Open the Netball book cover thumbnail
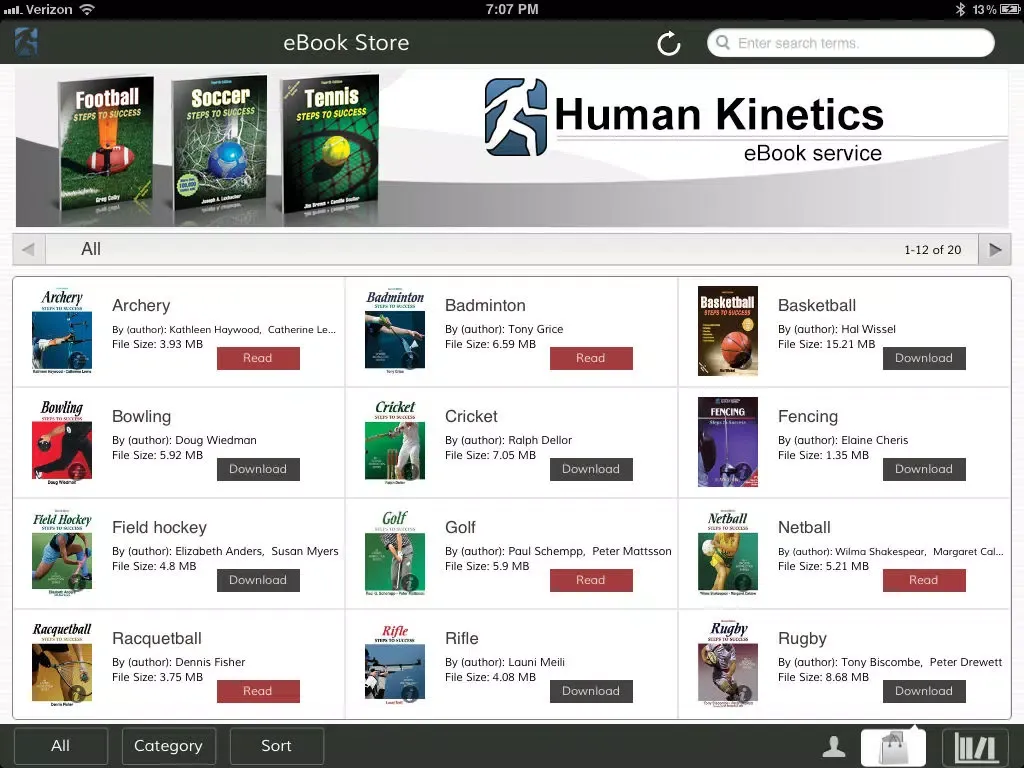This screenshot has width=1024, height=768. tap(728, 552)
